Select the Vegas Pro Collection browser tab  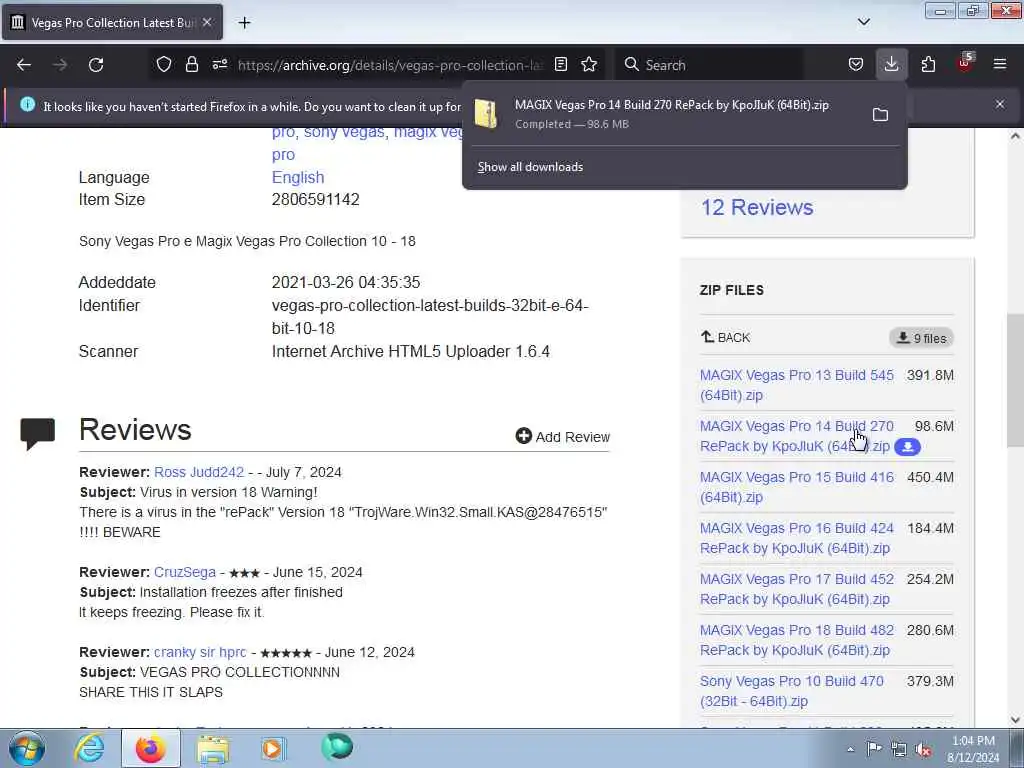[x=112, y=22]
